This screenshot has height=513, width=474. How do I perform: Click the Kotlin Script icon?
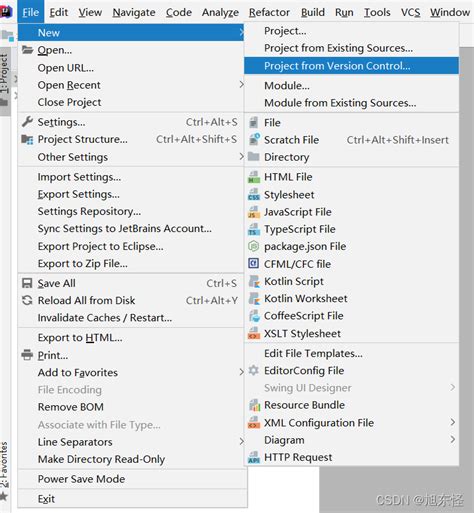pyautogui.click(x=254, y=281)
